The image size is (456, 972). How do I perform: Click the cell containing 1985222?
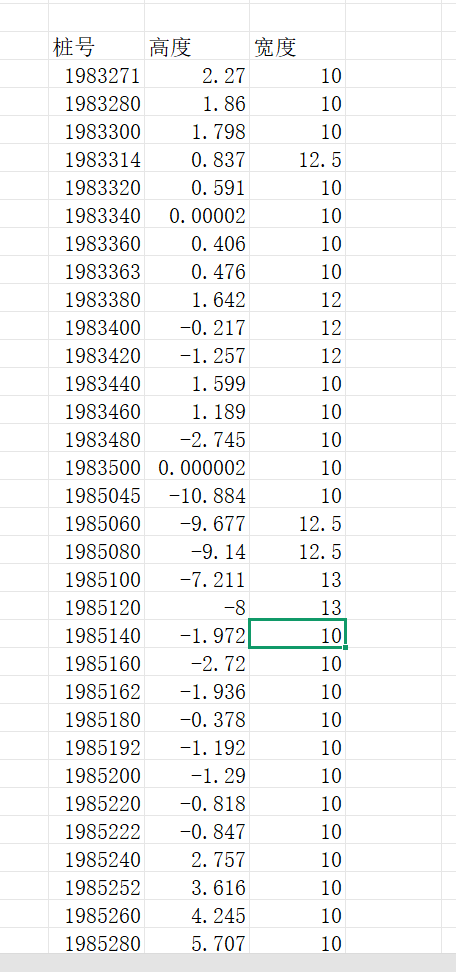coord(97,831)
